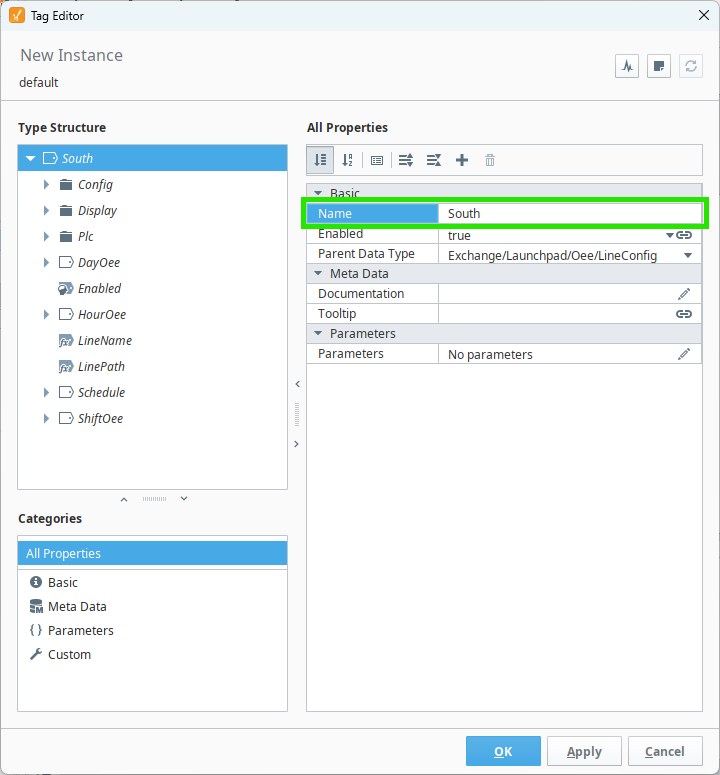The image size is (720, 775).
Task: Select the Basic category
Action: pyautogui.click(x=62, y=582)
